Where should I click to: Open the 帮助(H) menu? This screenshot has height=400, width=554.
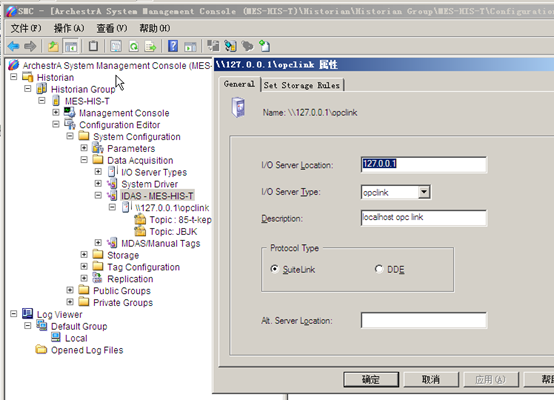(154, 28)
